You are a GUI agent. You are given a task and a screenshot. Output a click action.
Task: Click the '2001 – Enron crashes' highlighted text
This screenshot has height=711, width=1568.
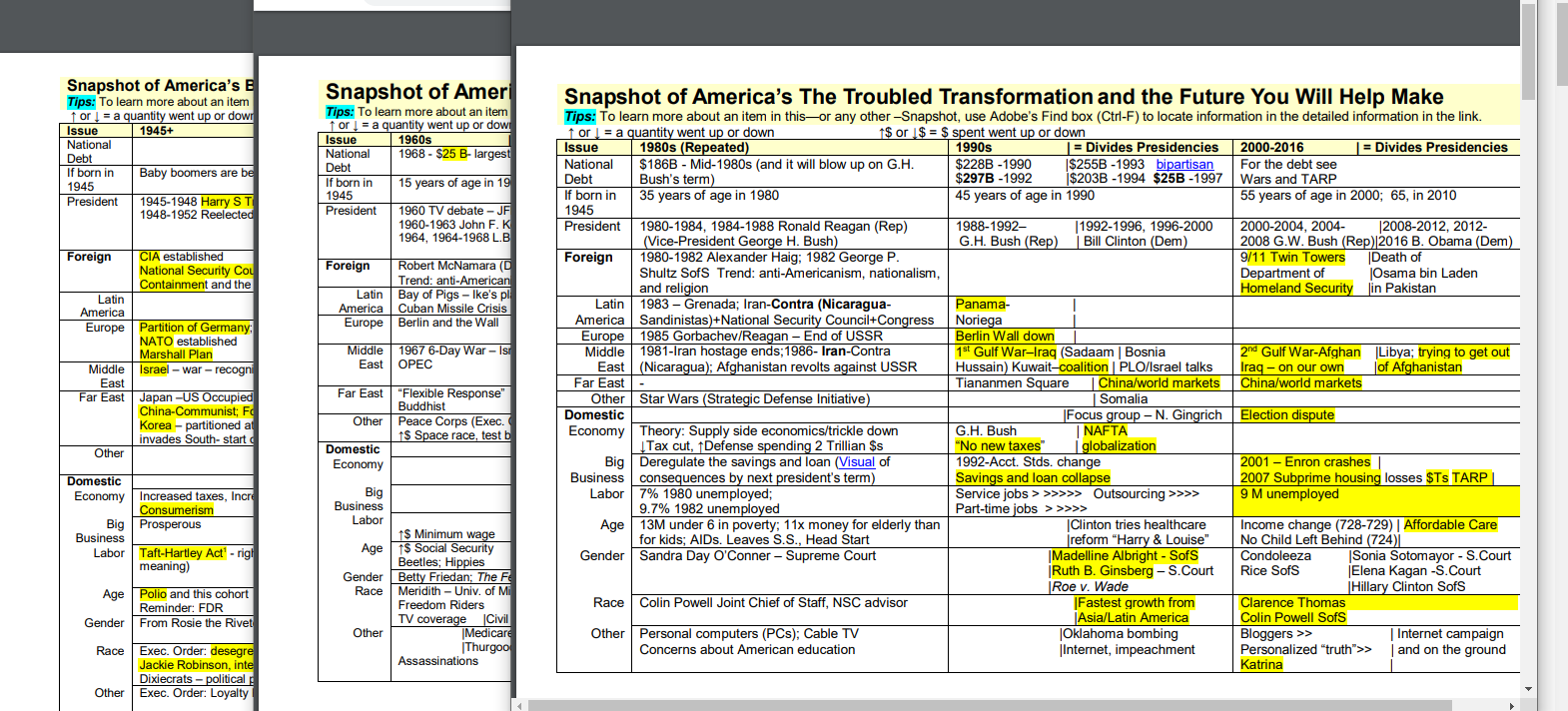(x=1305, y=461)
